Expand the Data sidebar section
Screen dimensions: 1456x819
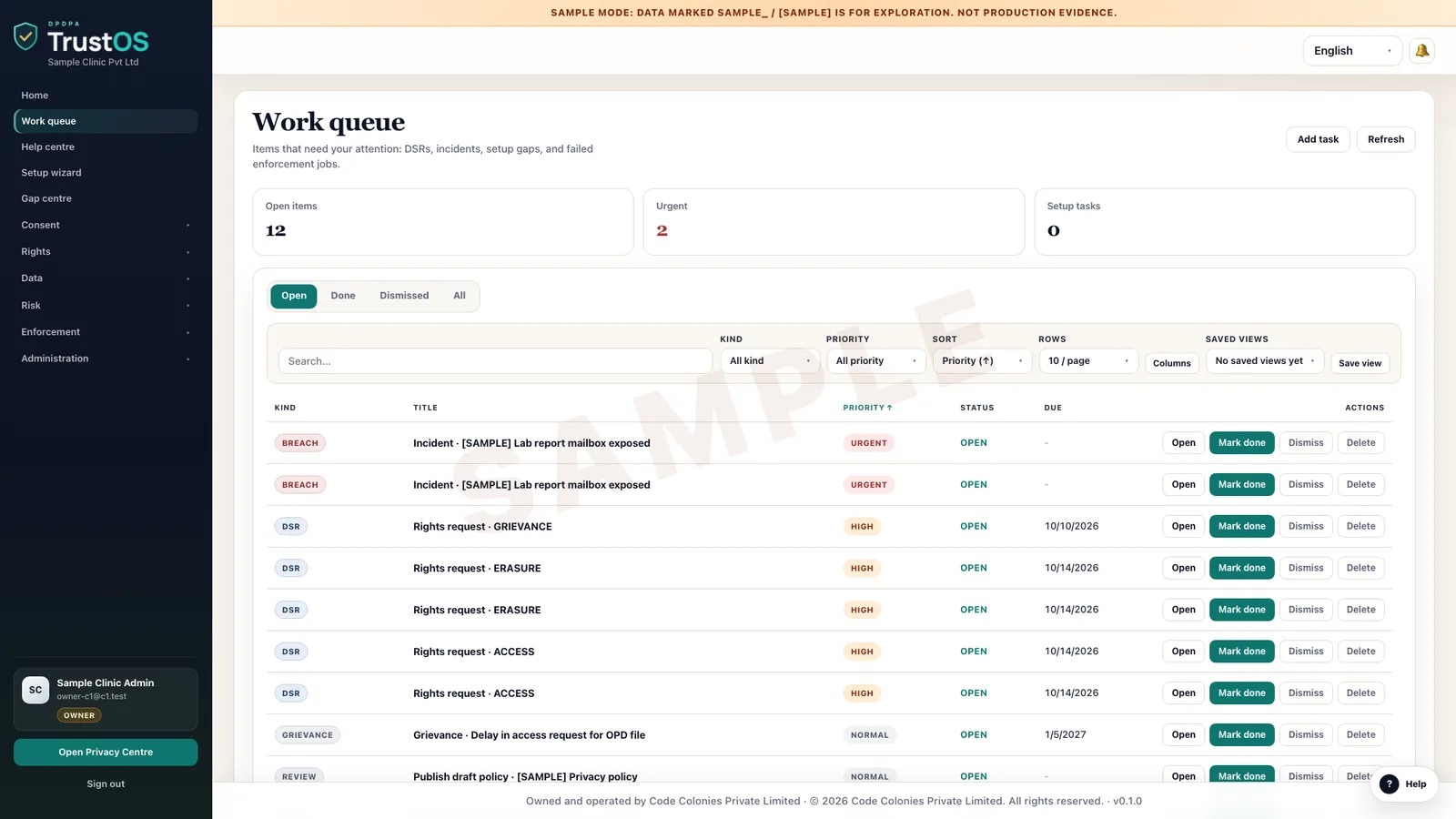[106, 278]
